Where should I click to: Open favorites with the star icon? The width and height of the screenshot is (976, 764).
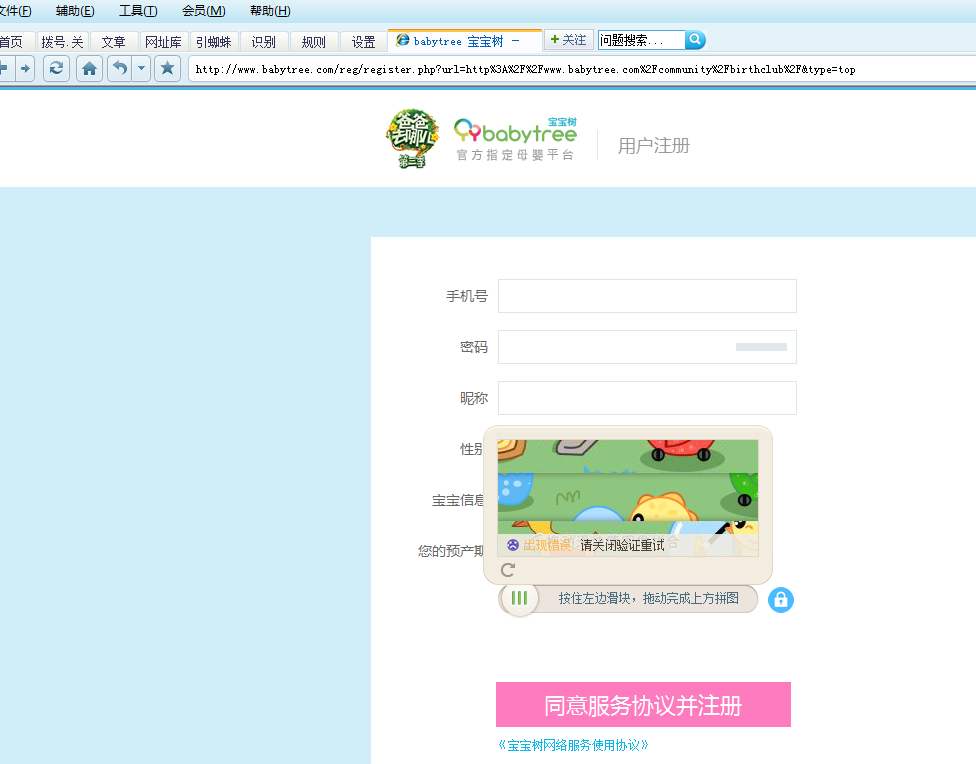[167, 69]
